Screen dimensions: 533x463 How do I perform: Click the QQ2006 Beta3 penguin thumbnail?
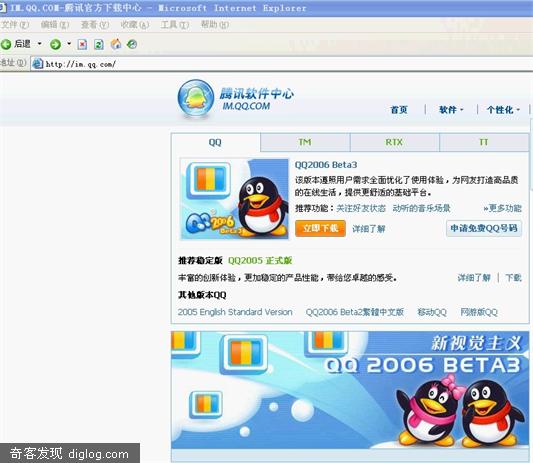235,199
